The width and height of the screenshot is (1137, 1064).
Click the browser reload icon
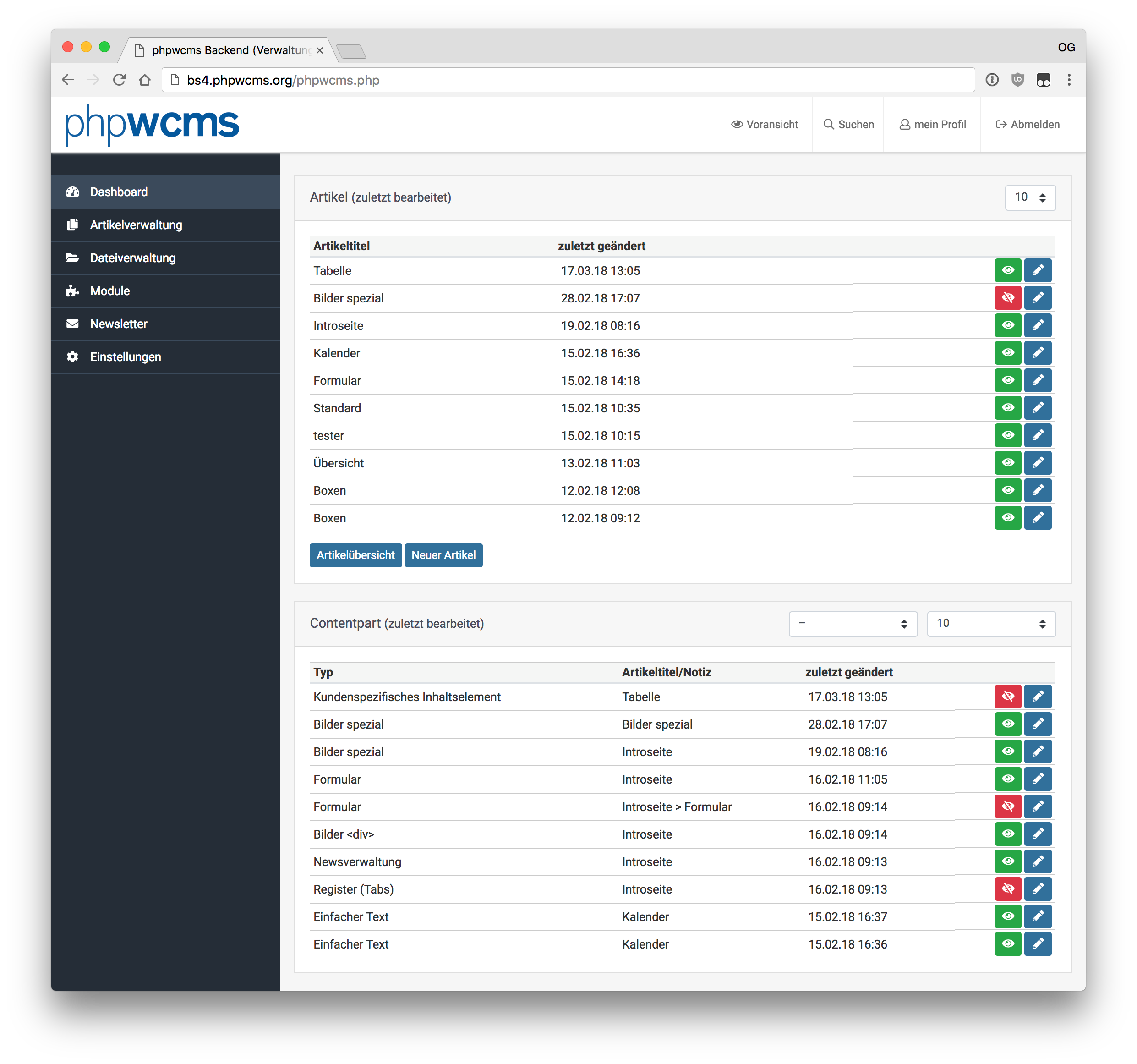pyautogui.click(x=119, y=80)
